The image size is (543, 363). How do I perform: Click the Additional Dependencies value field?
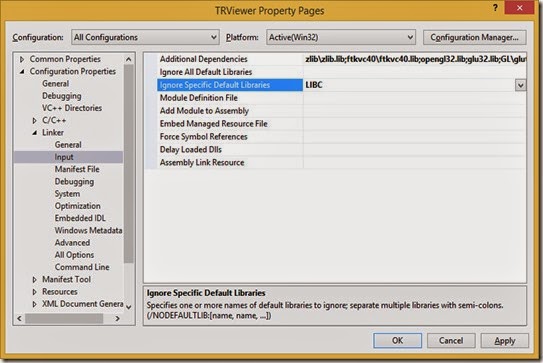pos(415,59)
